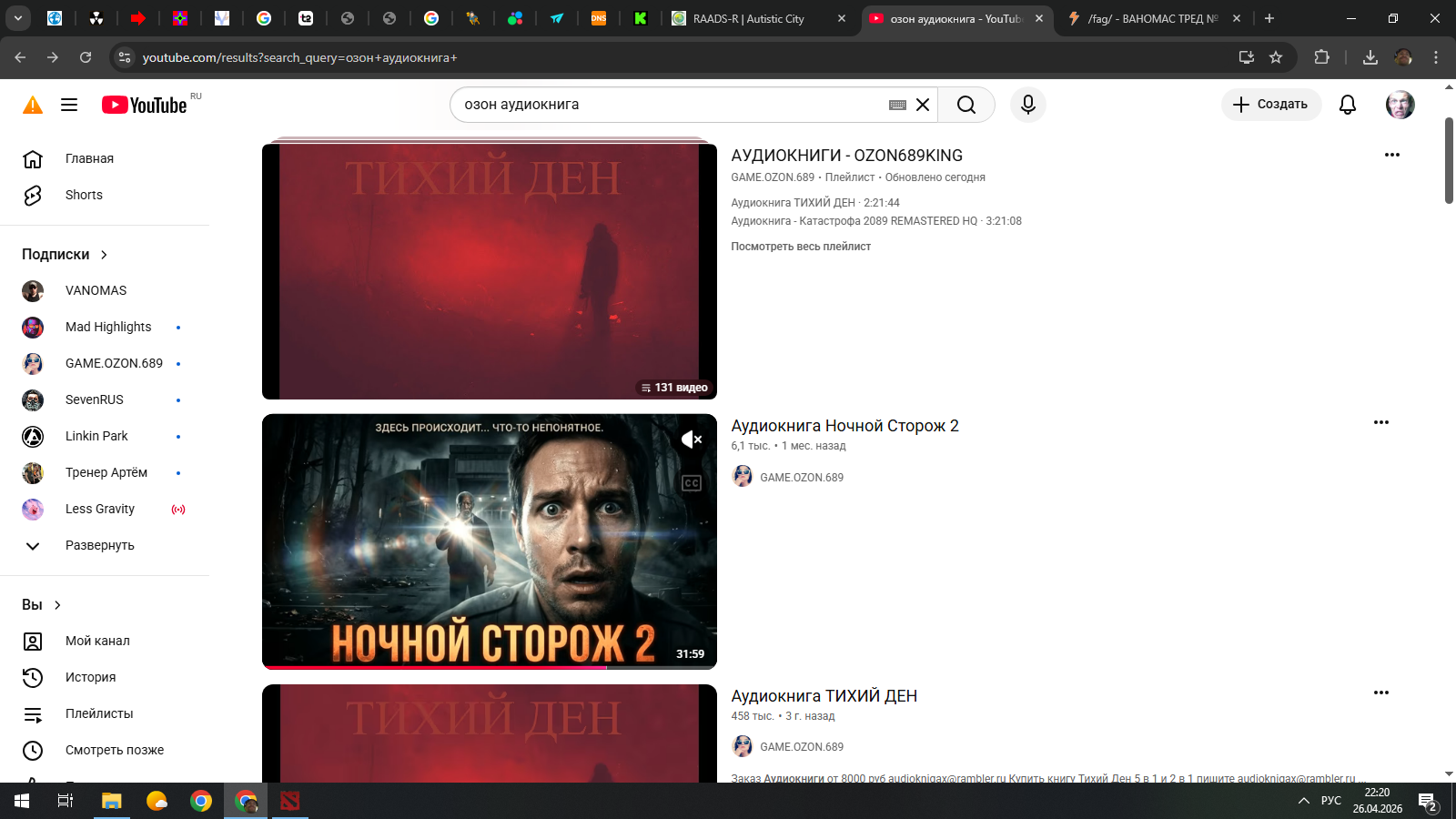Open Mad Highlights subscription channel
Screen dimensions: 1456x819
pos(108,328)
